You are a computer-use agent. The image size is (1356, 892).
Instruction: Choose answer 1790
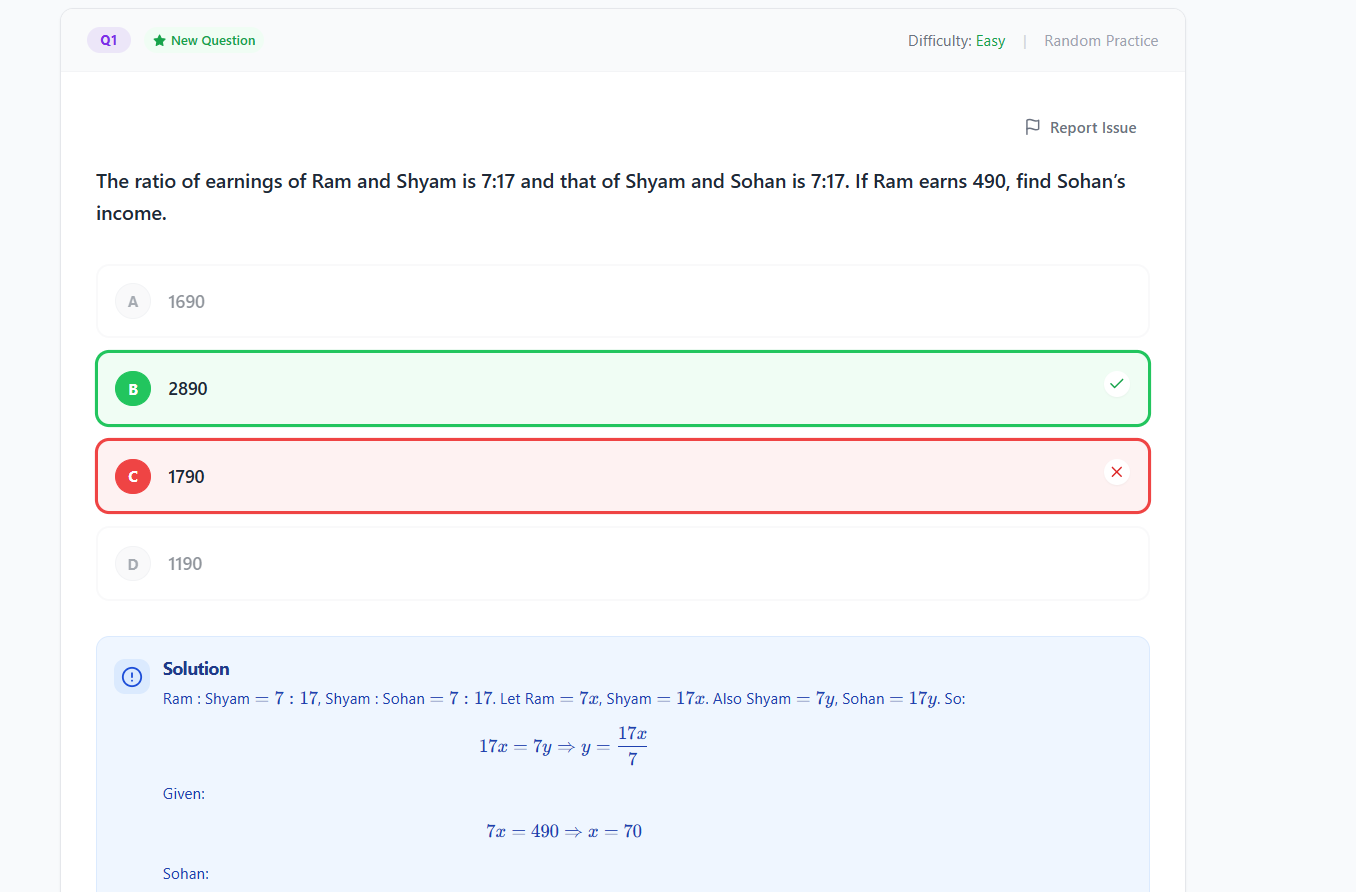[x=623, y=477]
